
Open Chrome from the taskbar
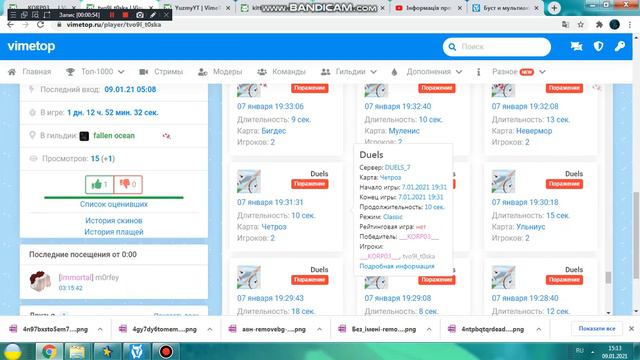[49, 351]
